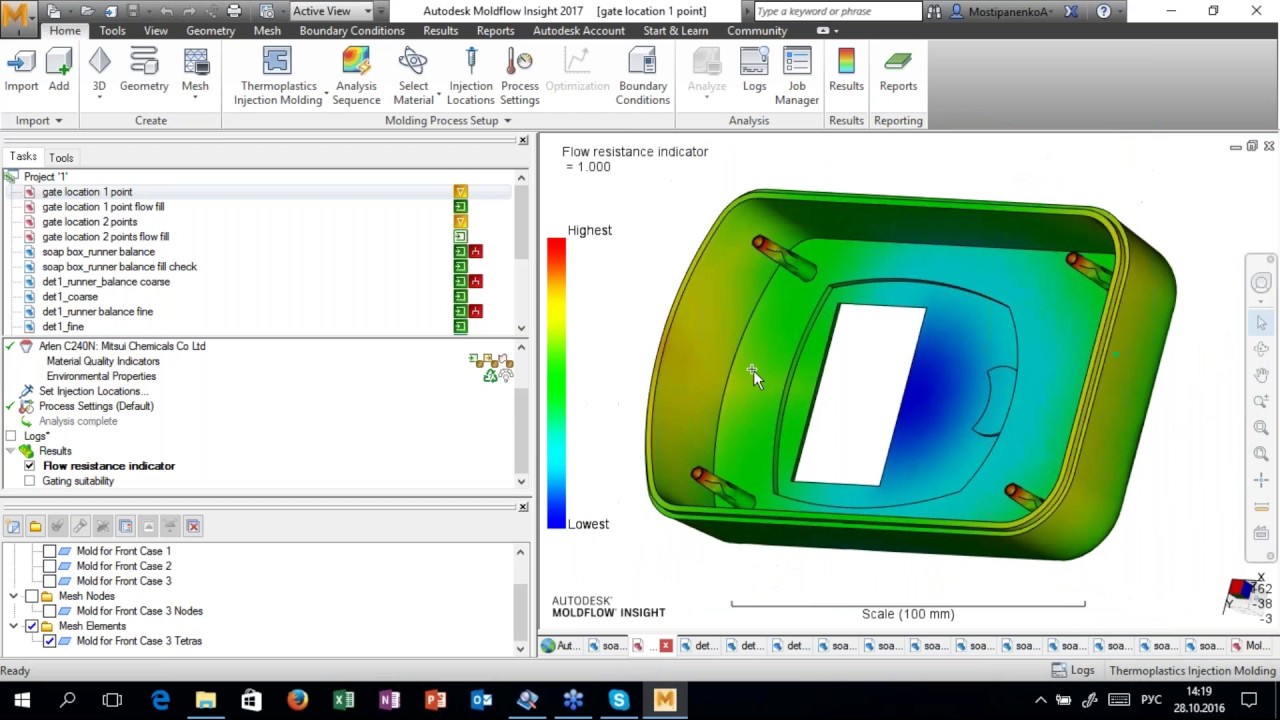Open the View ribbon tab
1280x720 pixels.
coord(156,31)
